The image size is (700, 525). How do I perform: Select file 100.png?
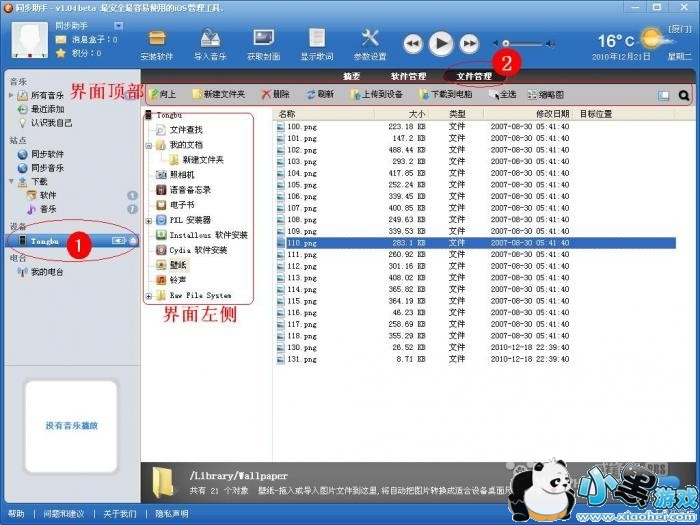coord(302,127)
